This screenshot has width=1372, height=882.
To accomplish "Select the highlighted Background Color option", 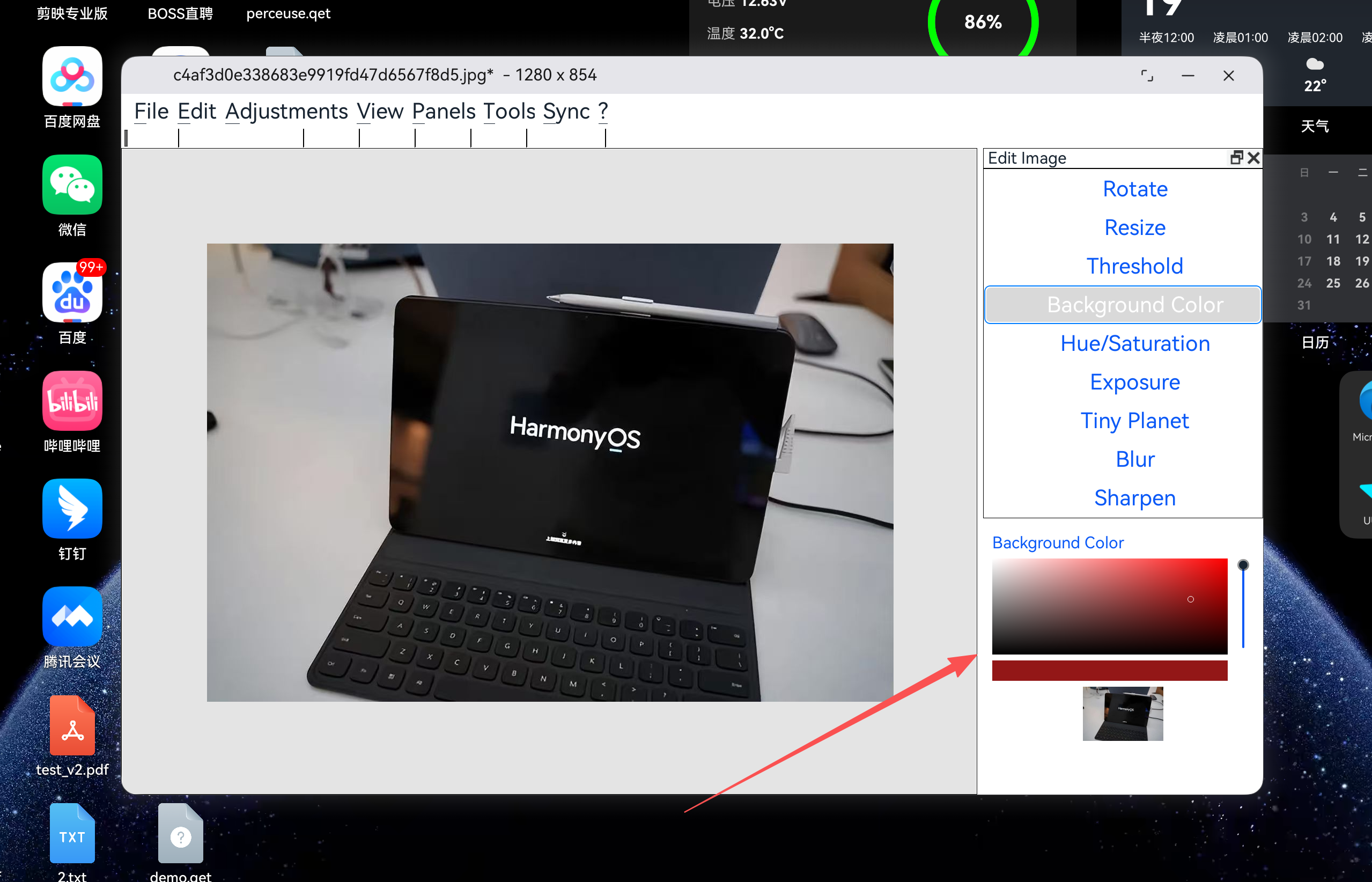I will point(1123,305).
